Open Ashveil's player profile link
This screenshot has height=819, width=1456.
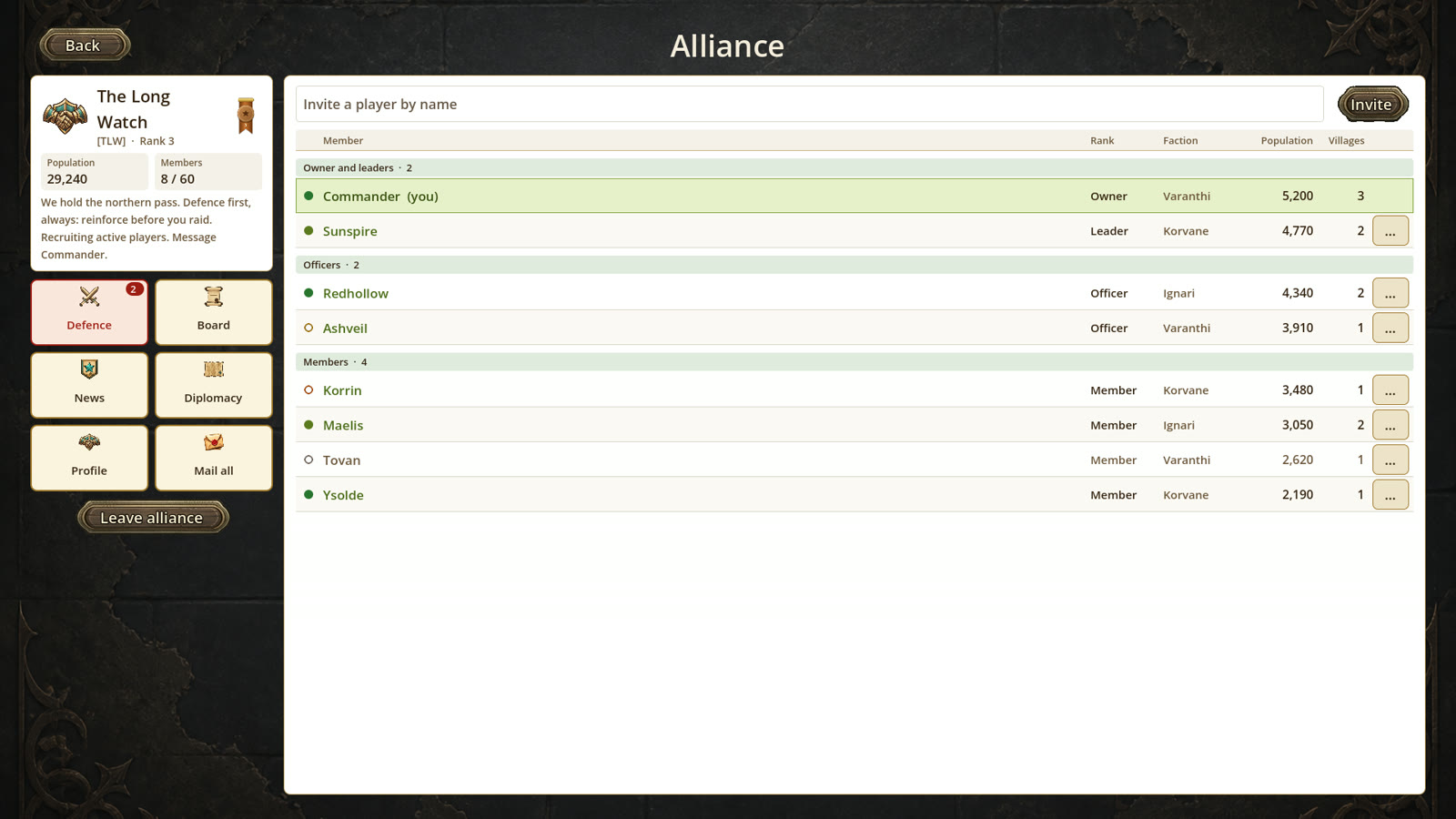345,328
